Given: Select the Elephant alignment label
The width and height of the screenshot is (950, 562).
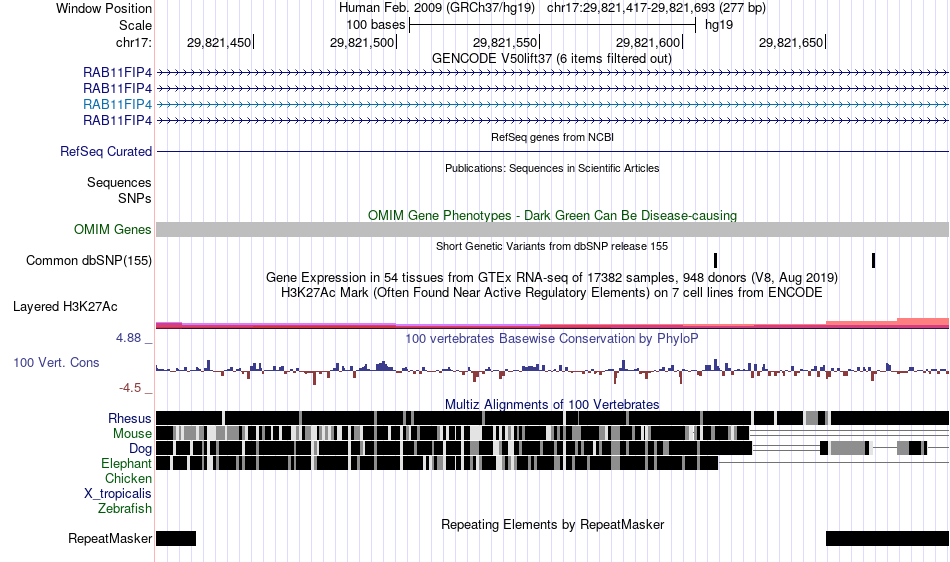Looking at the screenshot, I should (126, 464).
